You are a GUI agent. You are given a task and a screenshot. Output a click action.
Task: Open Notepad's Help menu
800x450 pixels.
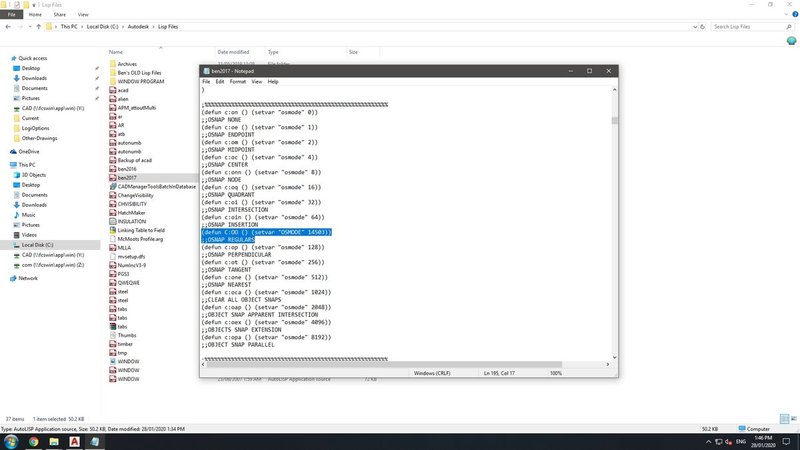coord(273,82)
